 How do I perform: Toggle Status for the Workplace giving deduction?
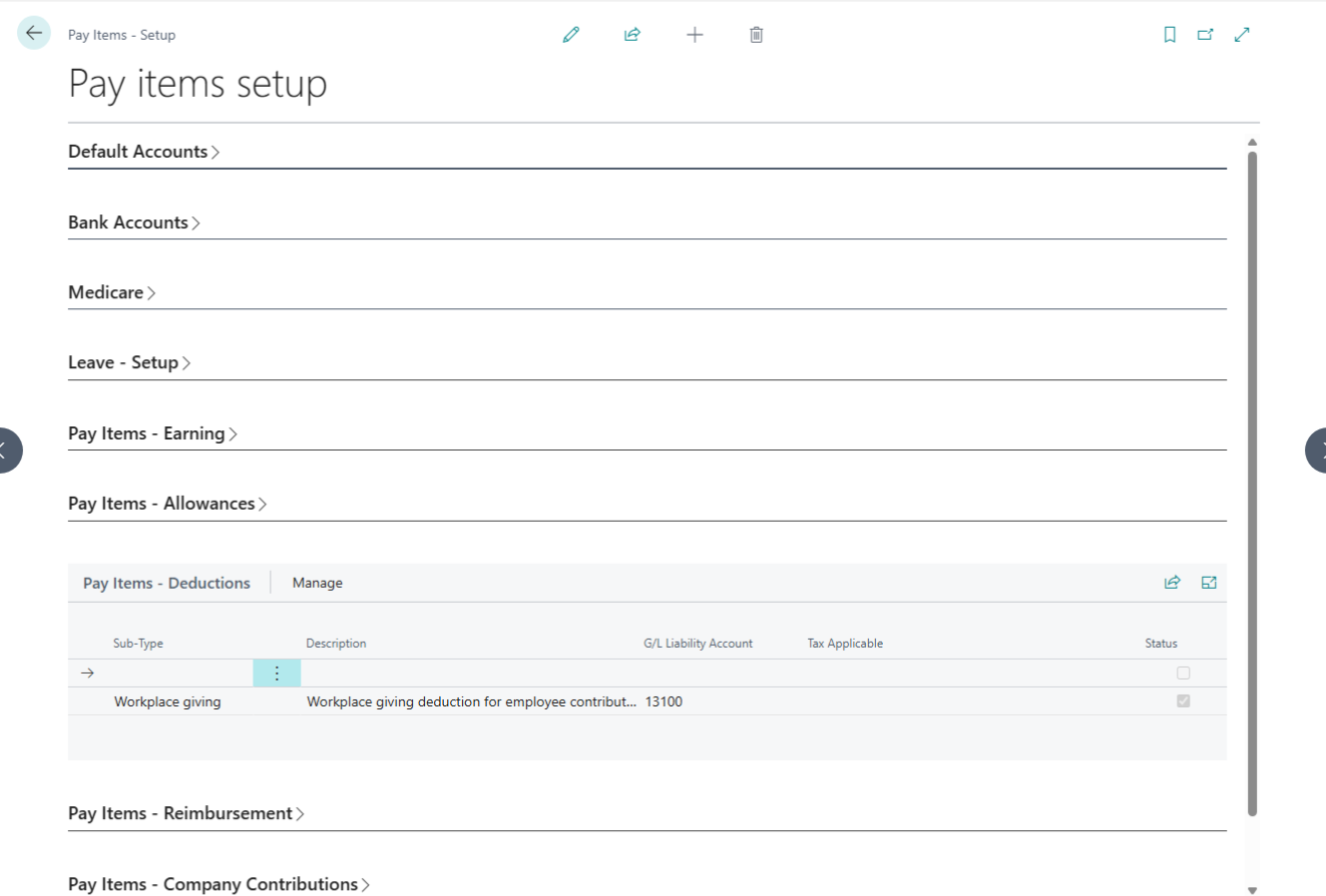coord(1183,700)
